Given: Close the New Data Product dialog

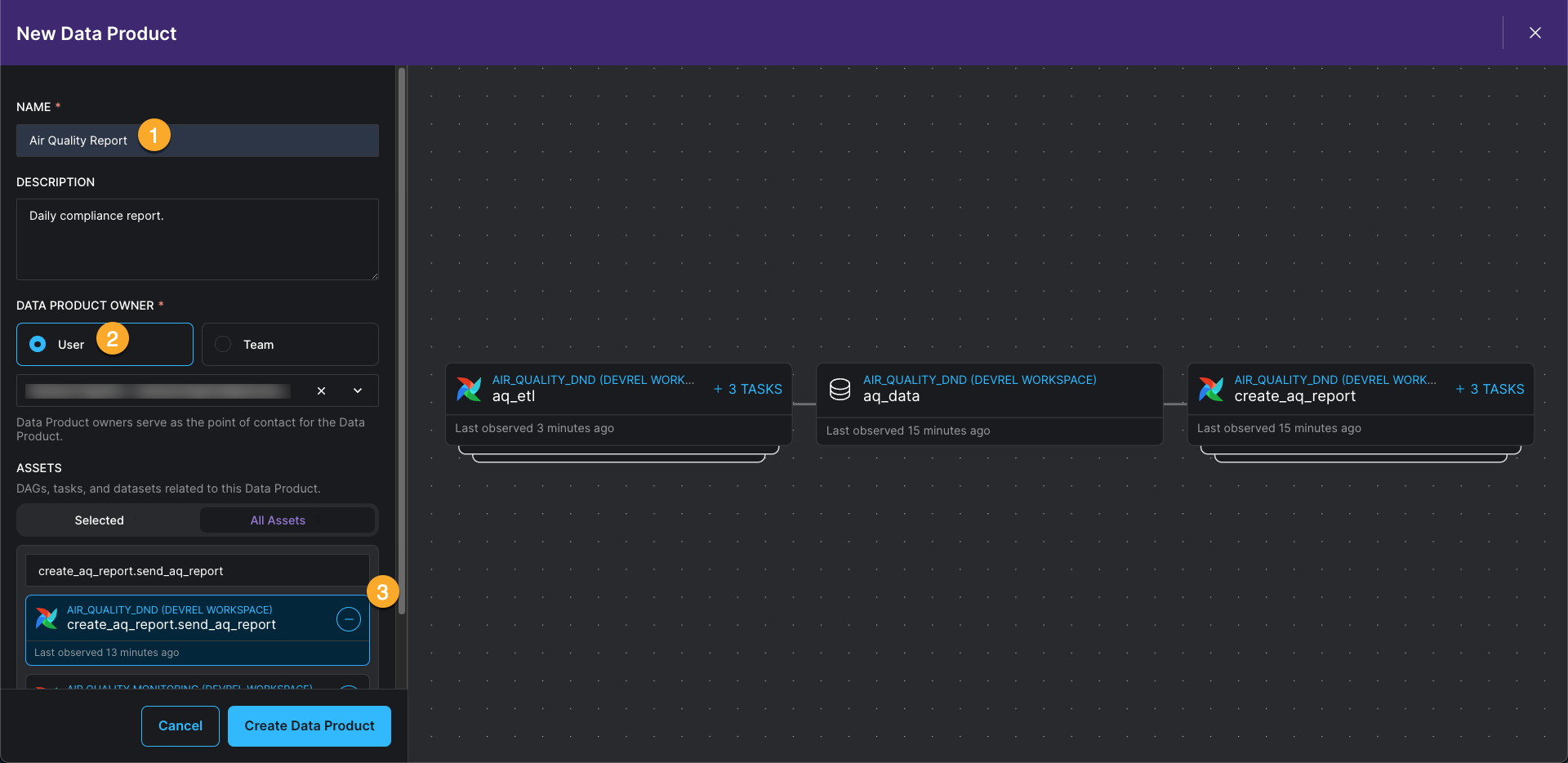Looking at the screenshot, I should [x=1535, y=33].
